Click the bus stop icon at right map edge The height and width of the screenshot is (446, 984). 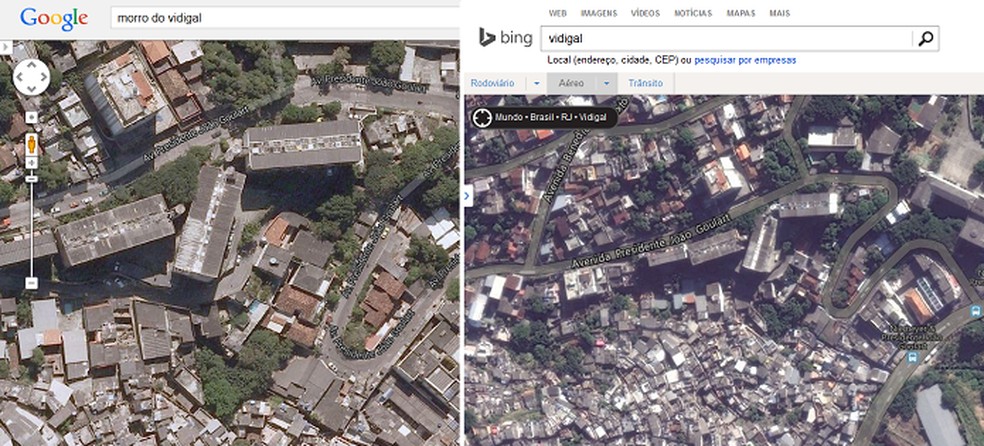(976, 311)
